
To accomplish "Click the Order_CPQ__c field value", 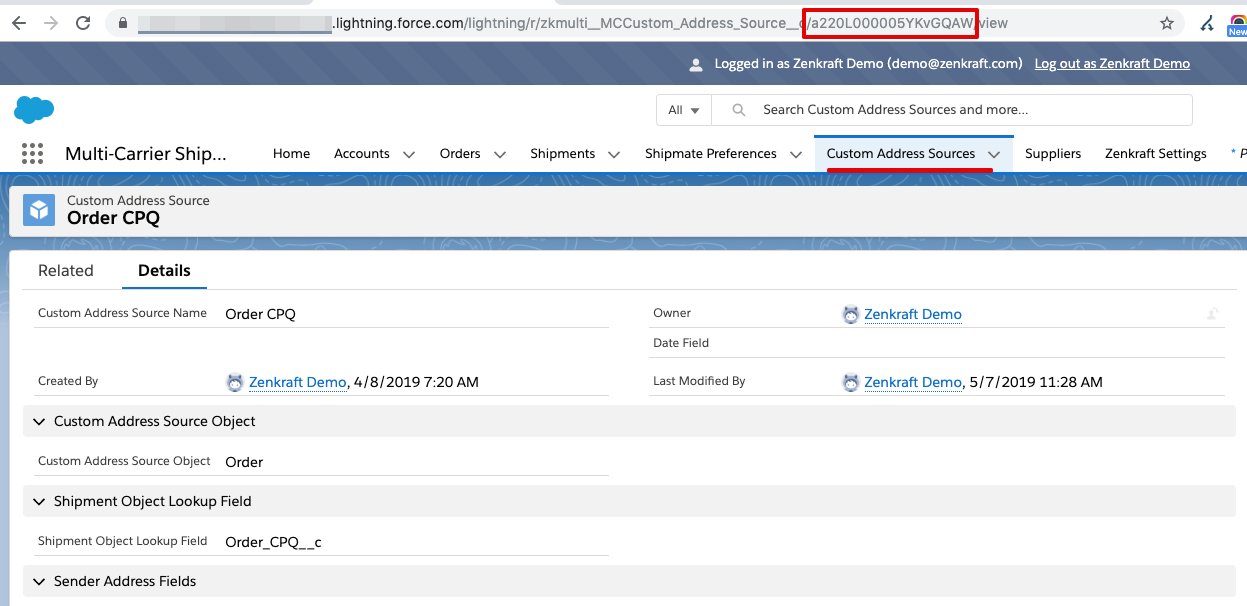I will tap(274, 543).
